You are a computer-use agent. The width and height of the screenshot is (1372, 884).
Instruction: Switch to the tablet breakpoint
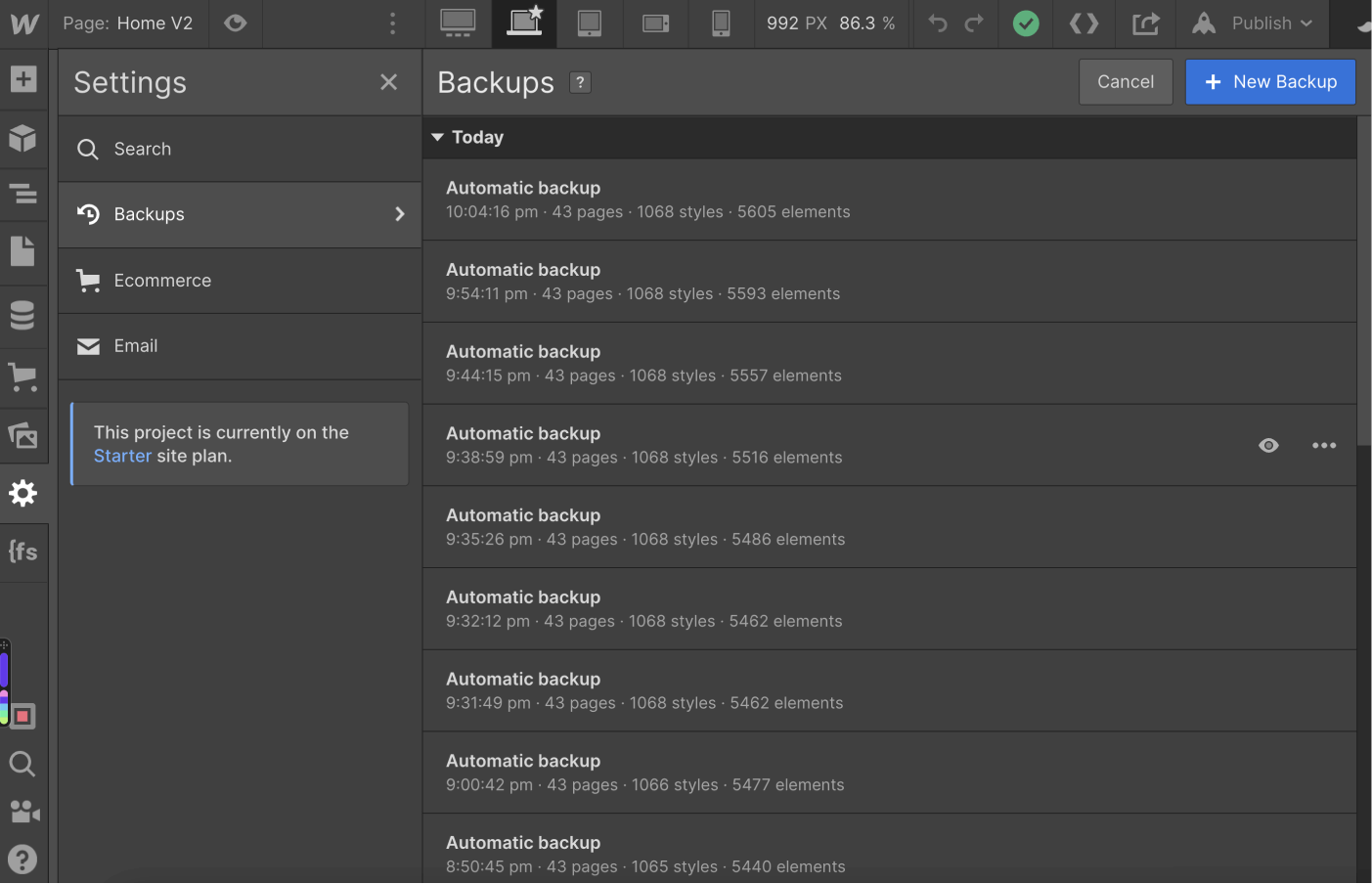[590, 23]
